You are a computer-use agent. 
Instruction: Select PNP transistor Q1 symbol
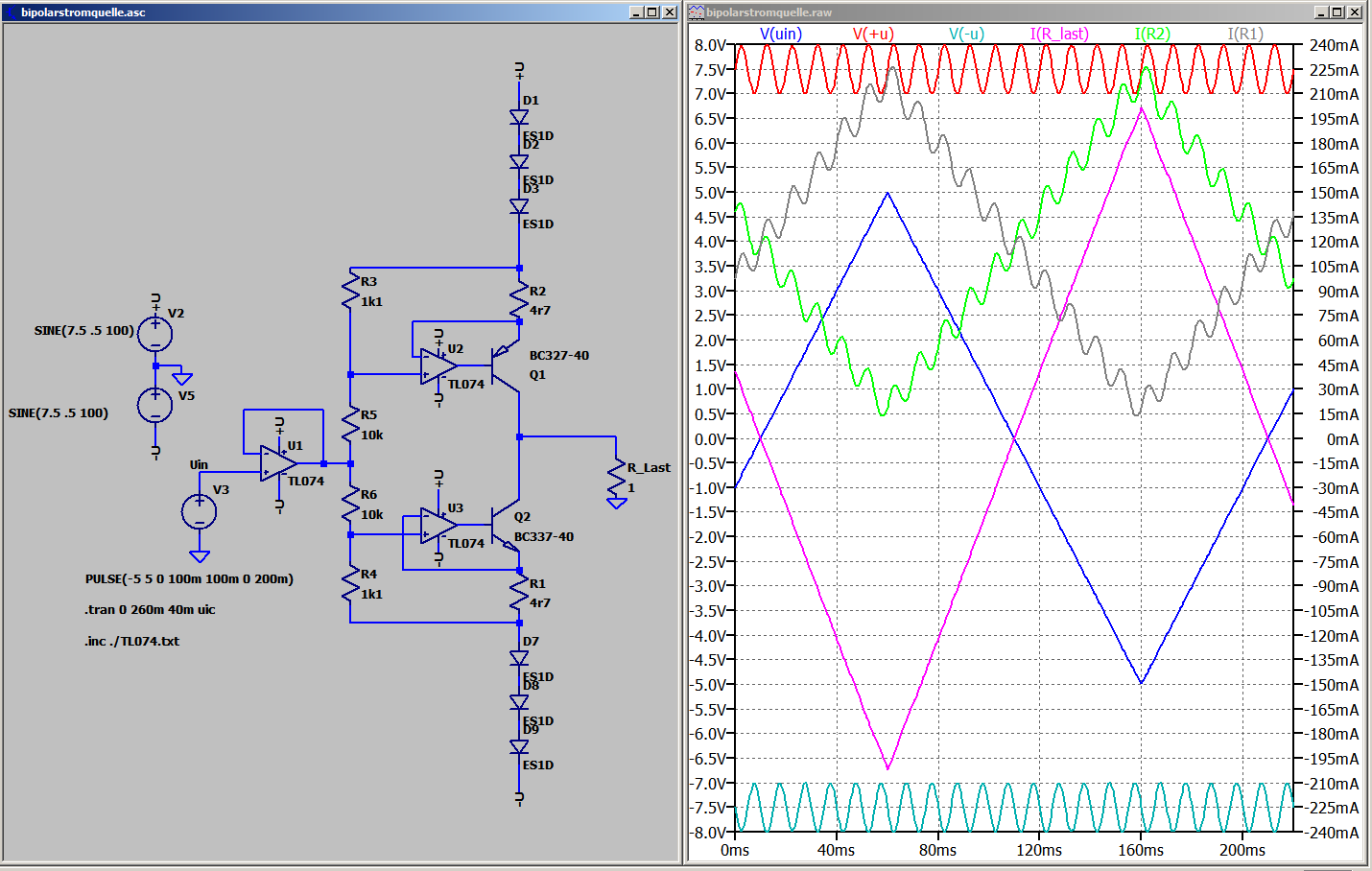[x=505, y=365]
